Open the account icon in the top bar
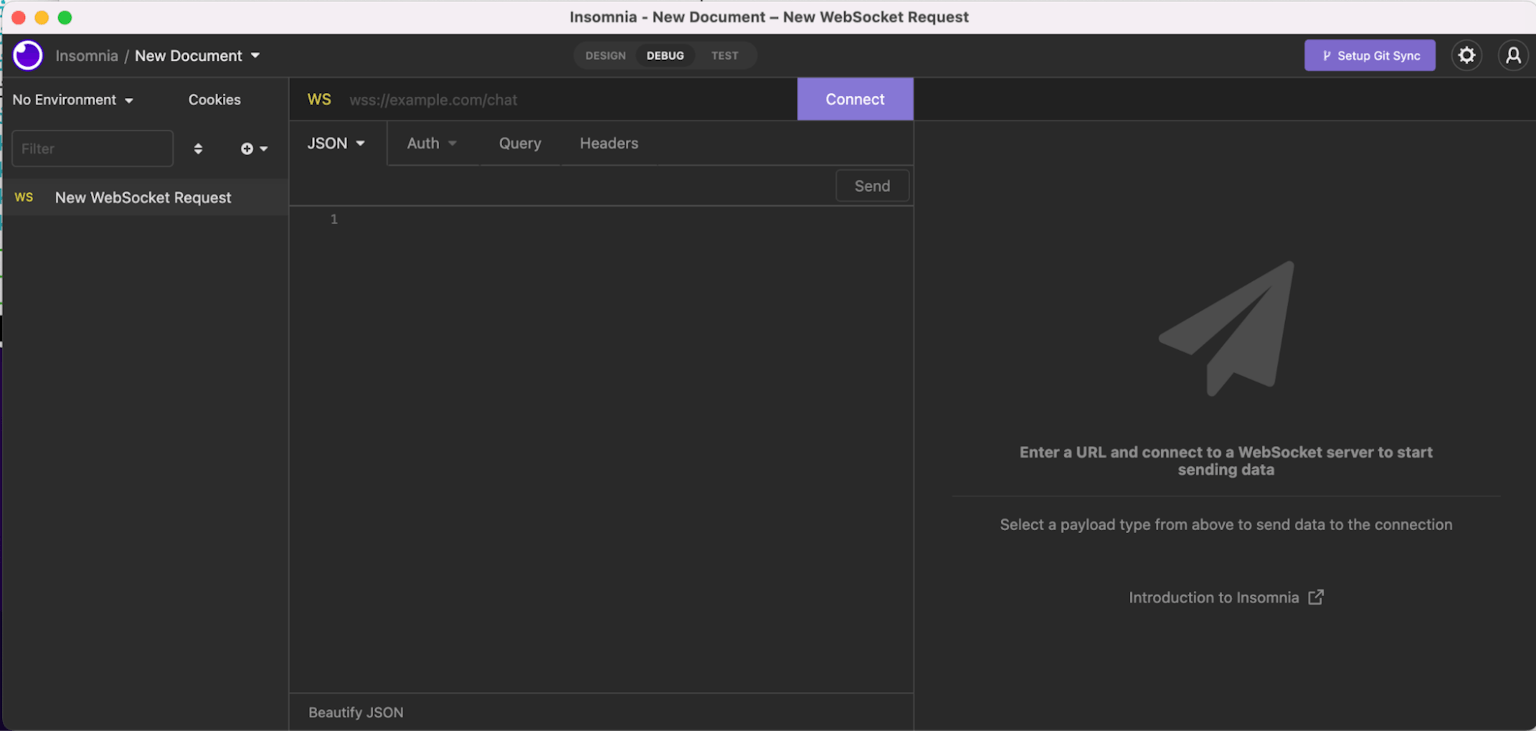Screen dimensions: 1536x731 (1513, 55)
